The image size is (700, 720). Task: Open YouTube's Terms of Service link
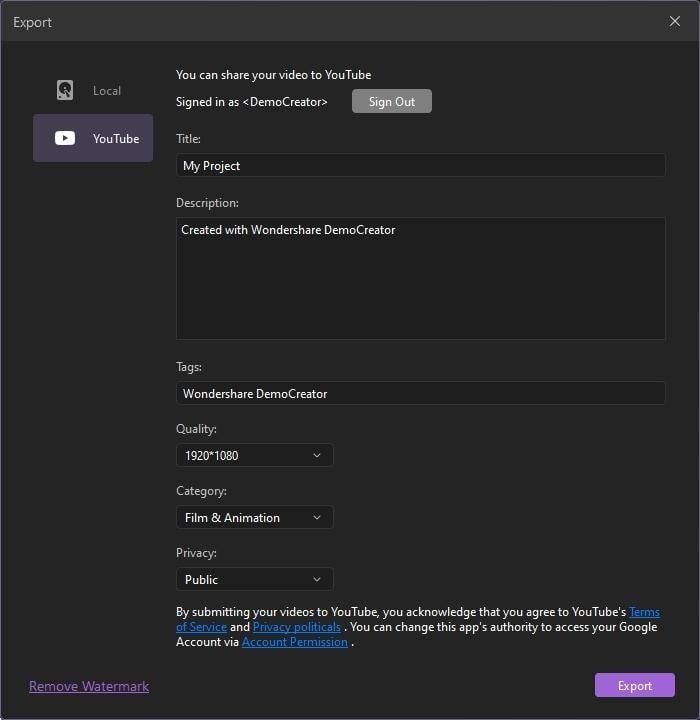point(643,612)
